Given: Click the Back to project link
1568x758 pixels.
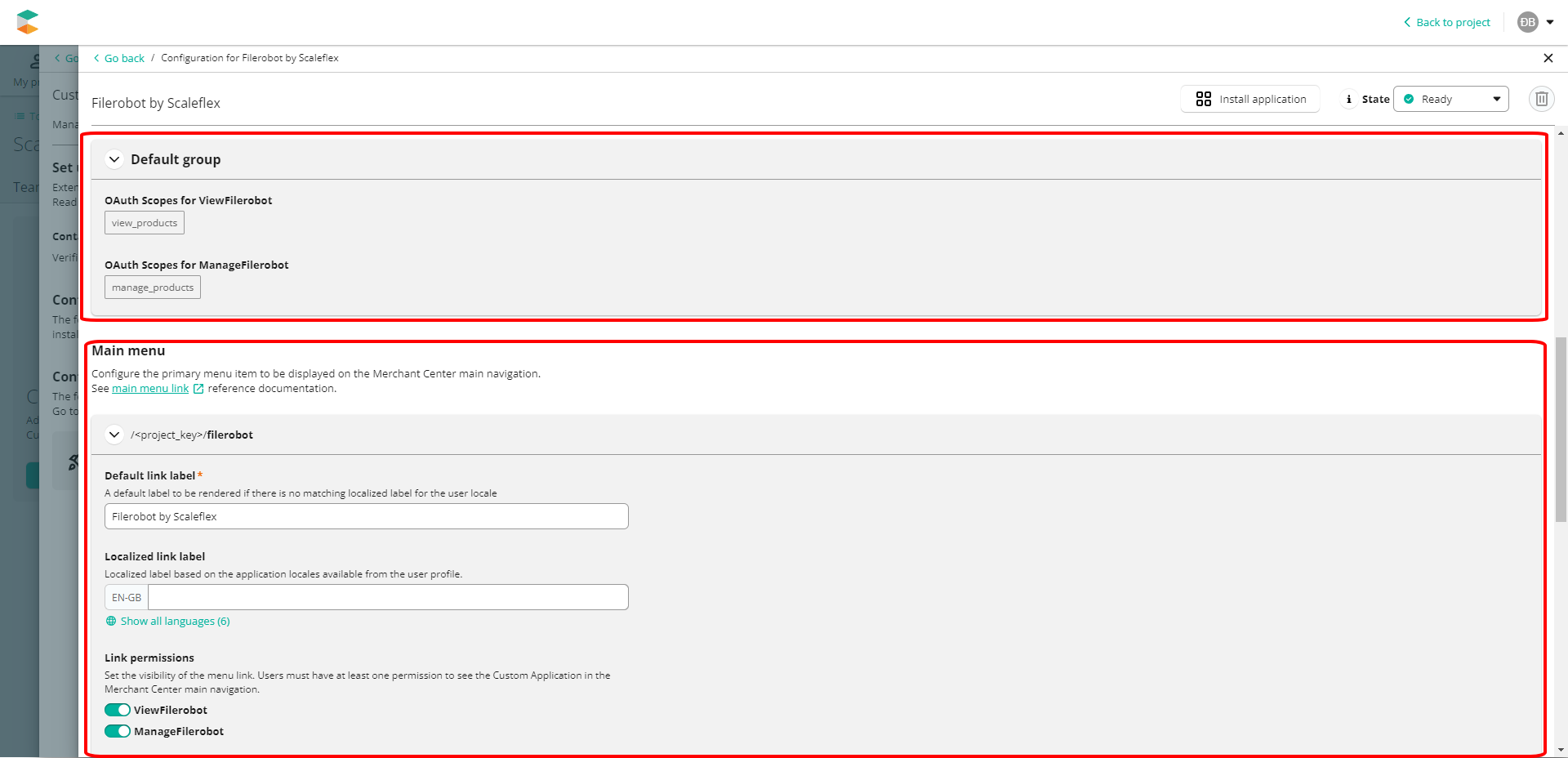Looking at the screenshot, I should click(x=1447, y=22).
